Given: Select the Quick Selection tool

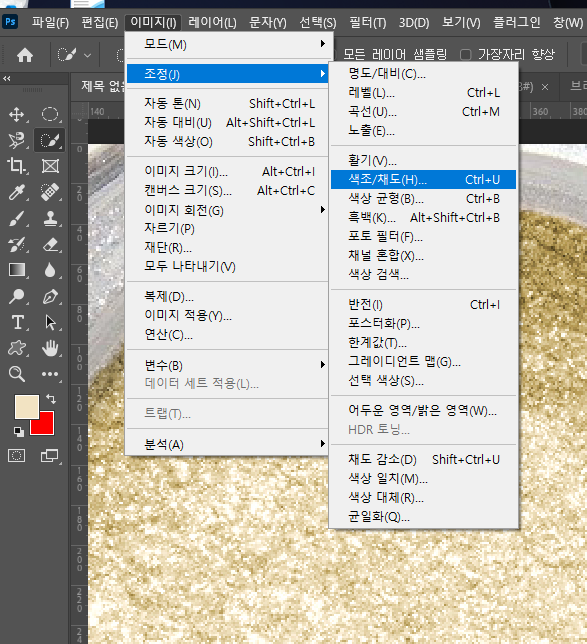Looking at the screenshot, I should click(x=50, y=140).
